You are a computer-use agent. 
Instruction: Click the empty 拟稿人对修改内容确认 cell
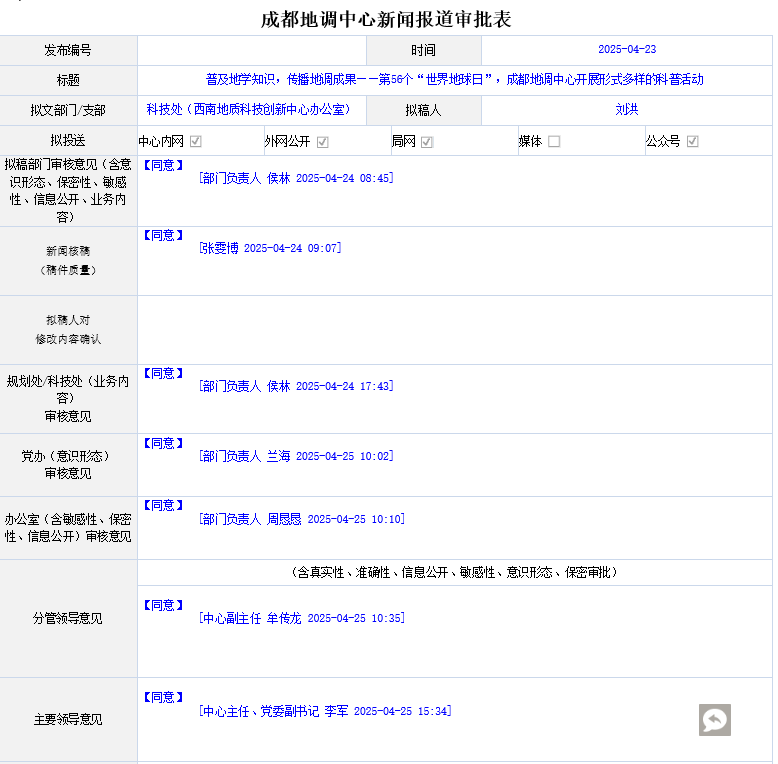[x=454, y=330]
